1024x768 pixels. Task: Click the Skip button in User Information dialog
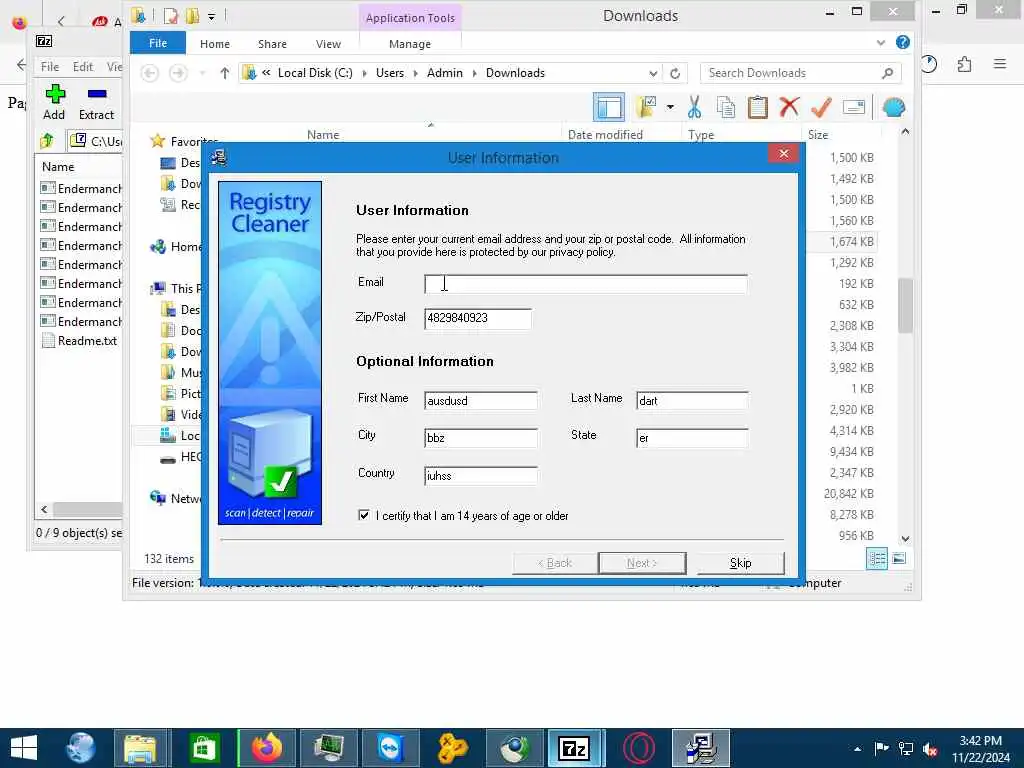pyautogui.click(x=741, y=563)
